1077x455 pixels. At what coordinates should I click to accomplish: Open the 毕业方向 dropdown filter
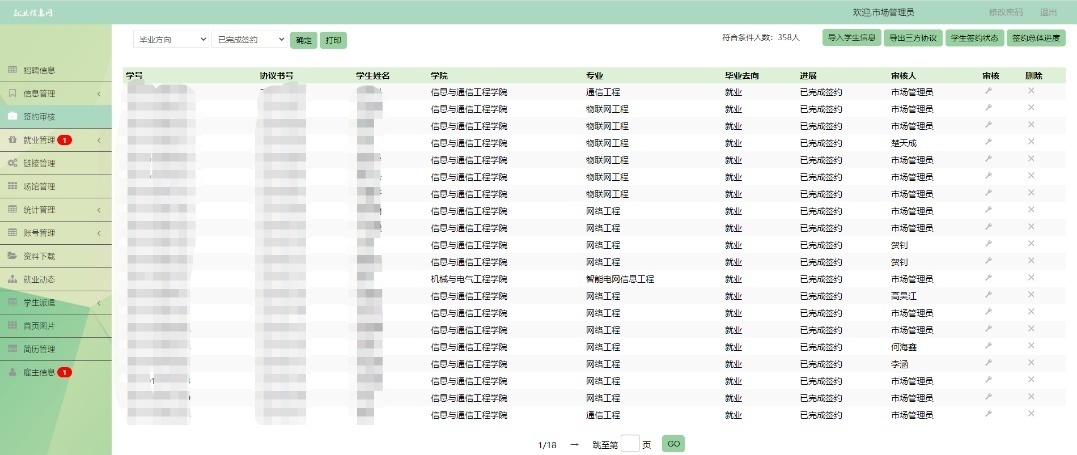tap(171, 40)
